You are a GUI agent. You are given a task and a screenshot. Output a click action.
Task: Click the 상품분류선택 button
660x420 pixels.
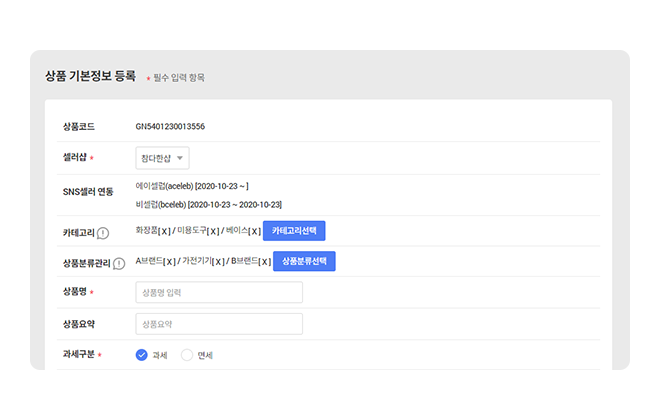pyautogui.click(x=304, y=261)
